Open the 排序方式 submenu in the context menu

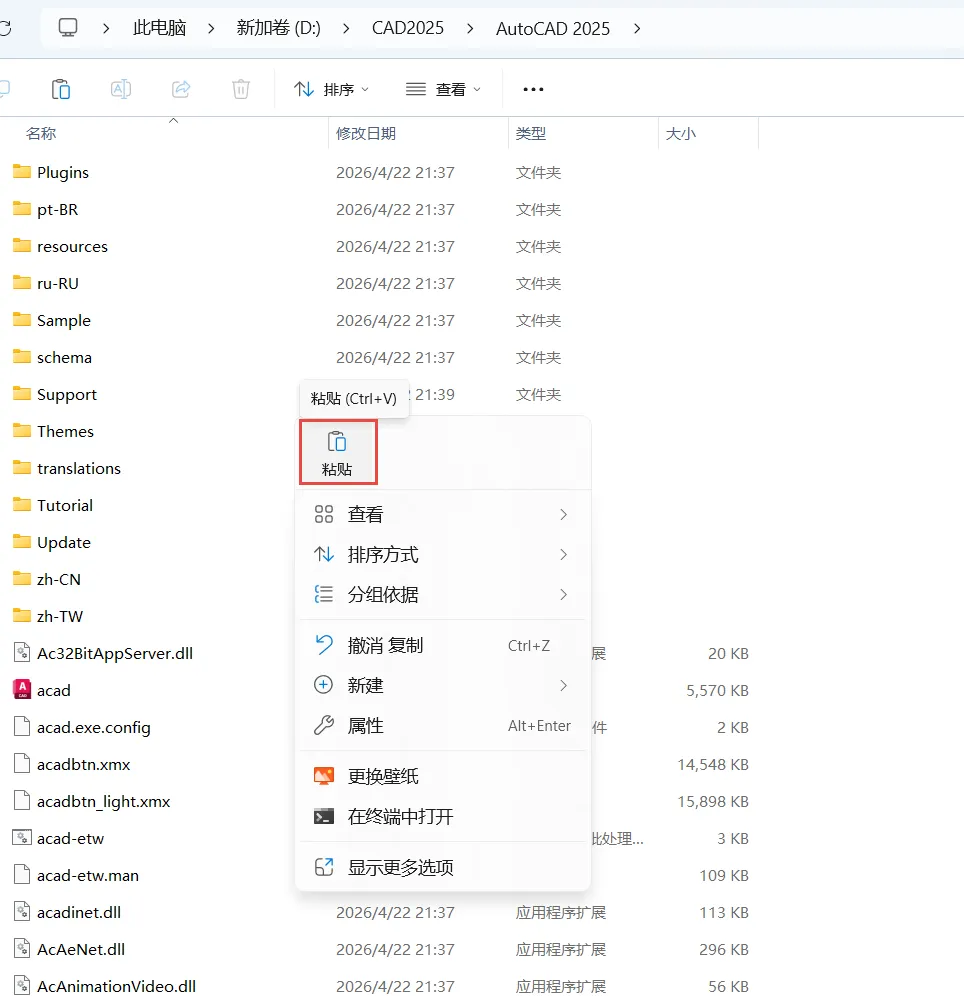(x=442, y=555)
